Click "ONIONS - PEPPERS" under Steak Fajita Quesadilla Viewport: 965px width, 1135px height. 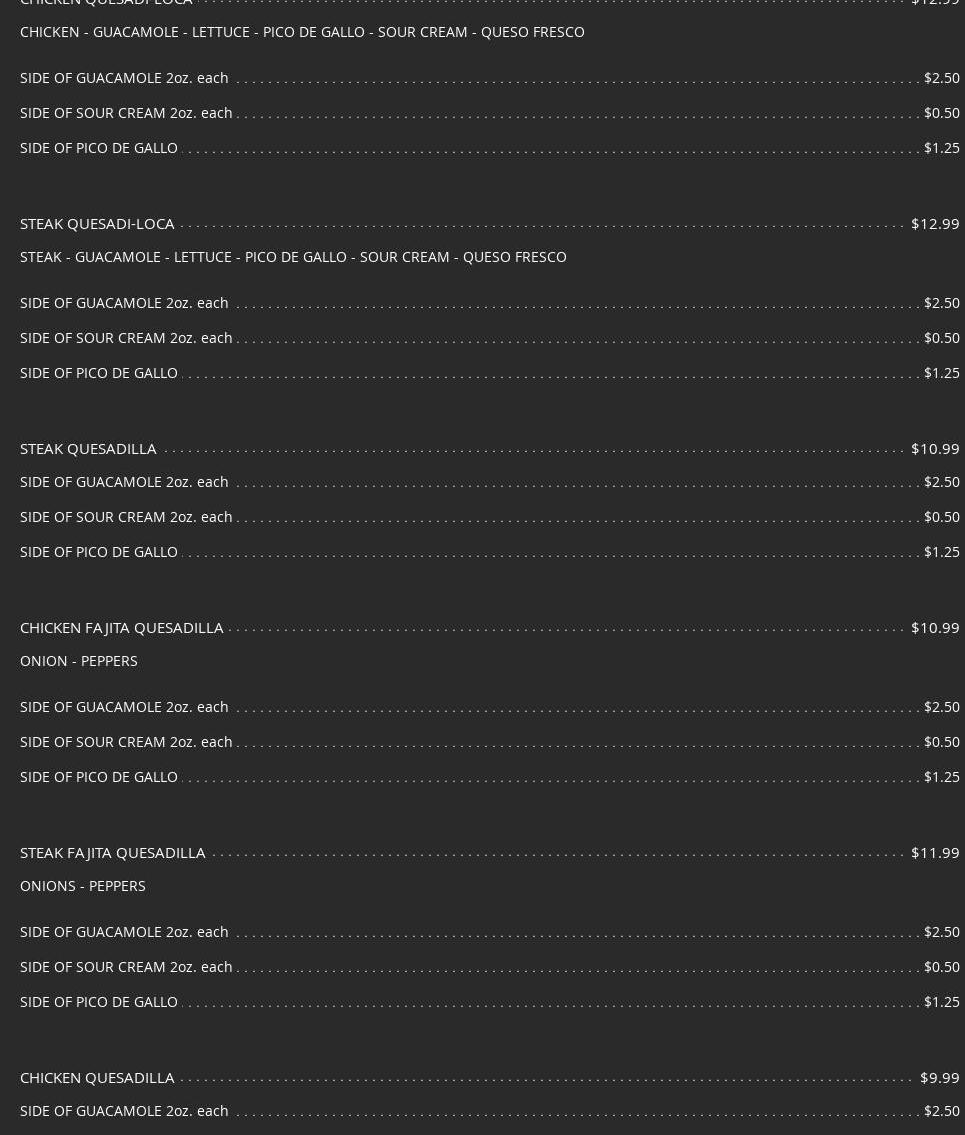(83, 886)
